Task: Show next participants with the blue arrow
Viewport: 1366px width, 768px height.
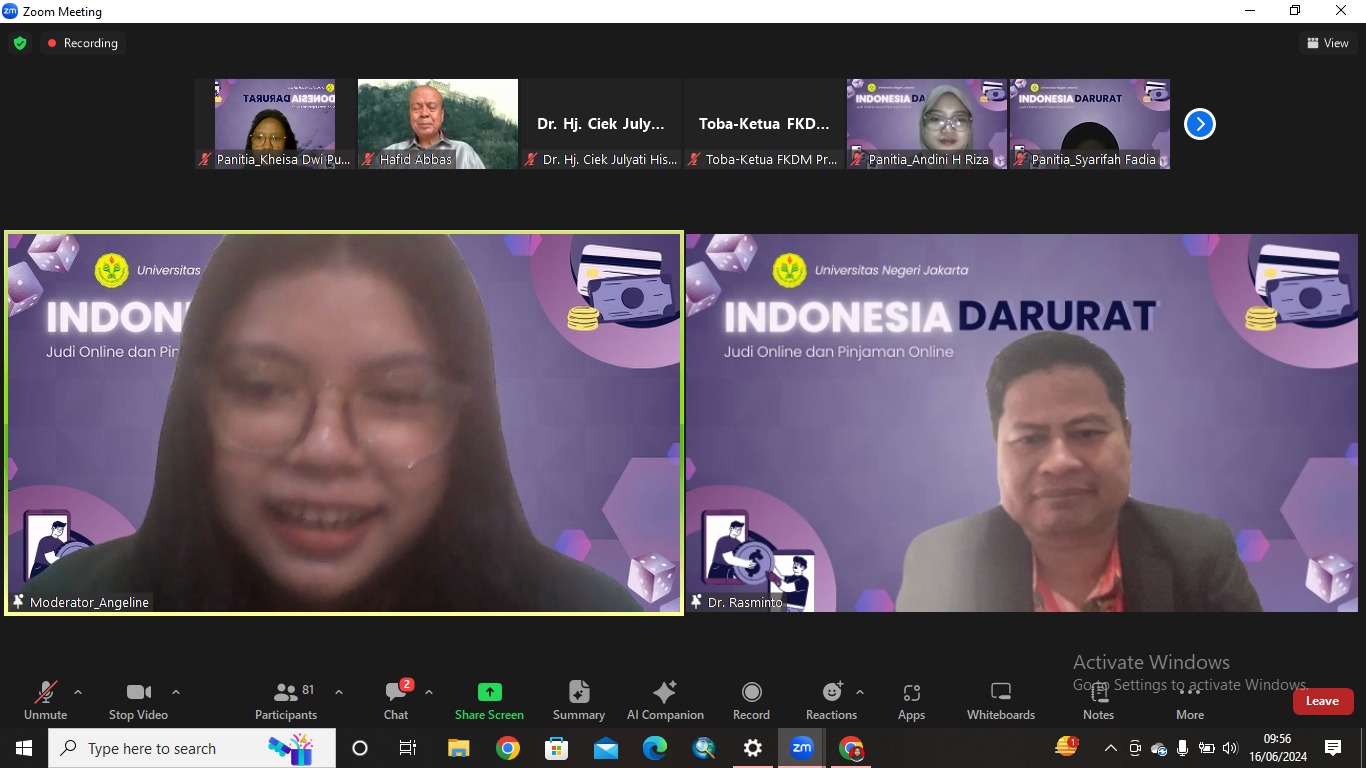Action: coord(1199,124)
